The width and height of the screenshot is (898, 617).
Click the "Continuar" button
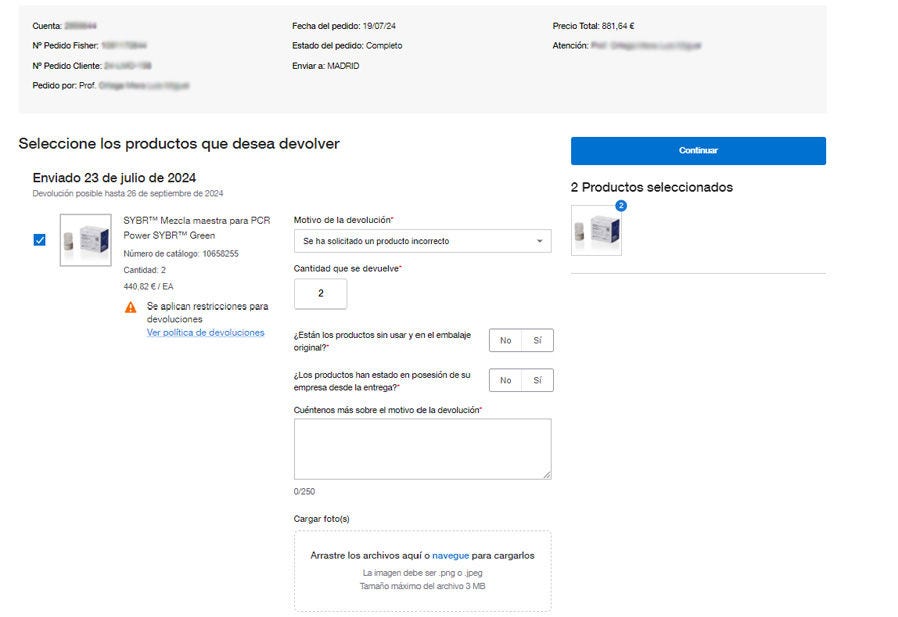[698, 150]
